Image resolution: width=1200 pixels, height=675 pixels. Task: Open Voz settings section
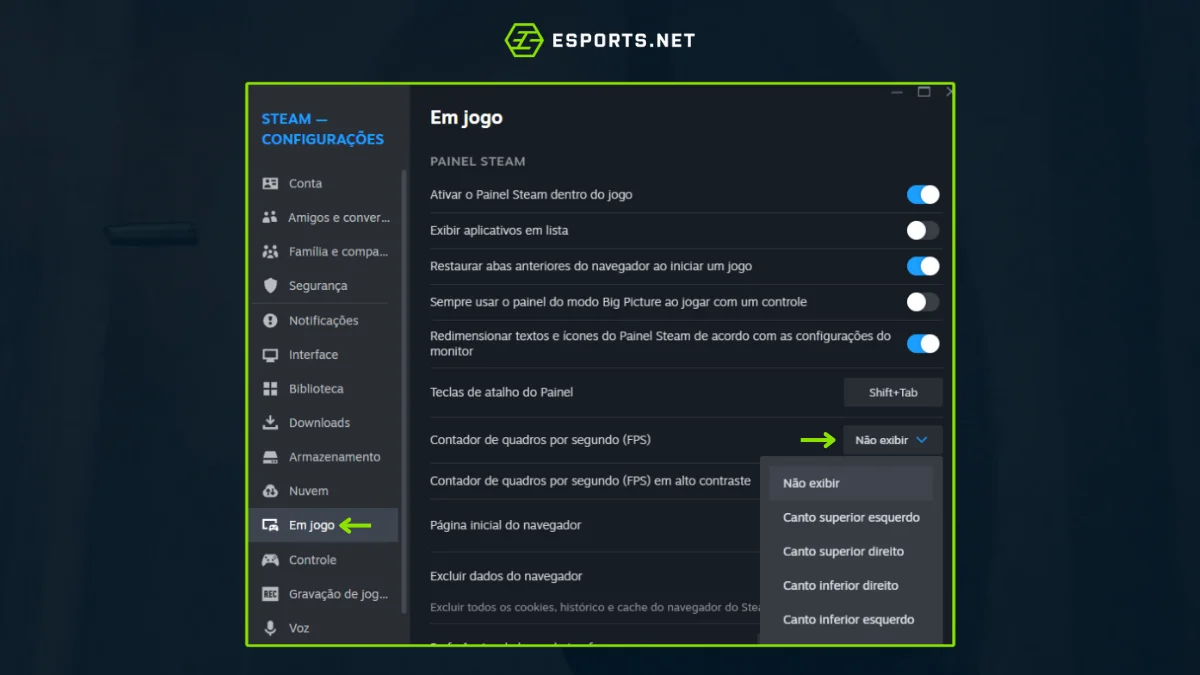tap(325, 628)
